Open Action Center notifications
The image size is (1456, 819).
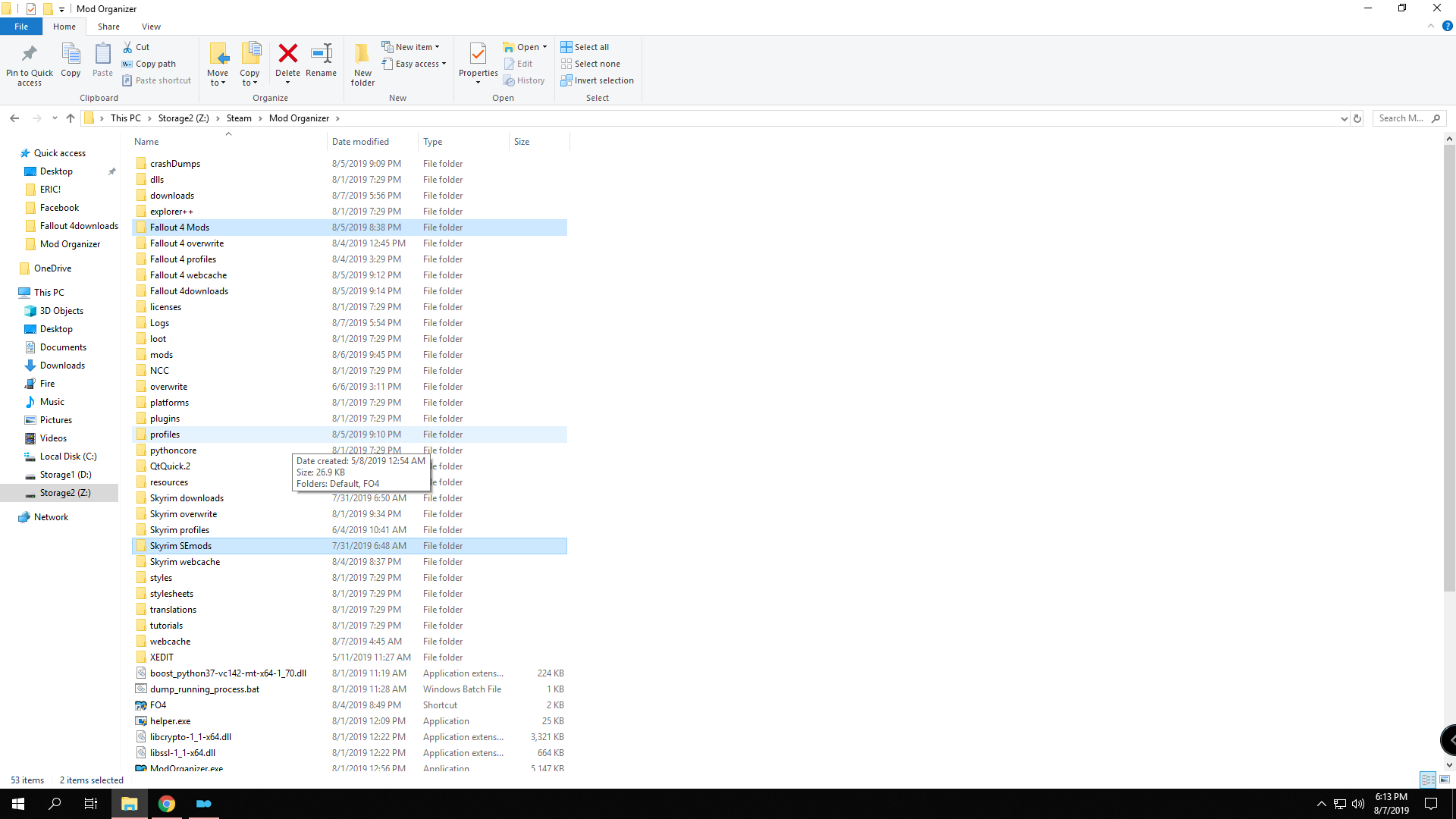point(1431,804)
